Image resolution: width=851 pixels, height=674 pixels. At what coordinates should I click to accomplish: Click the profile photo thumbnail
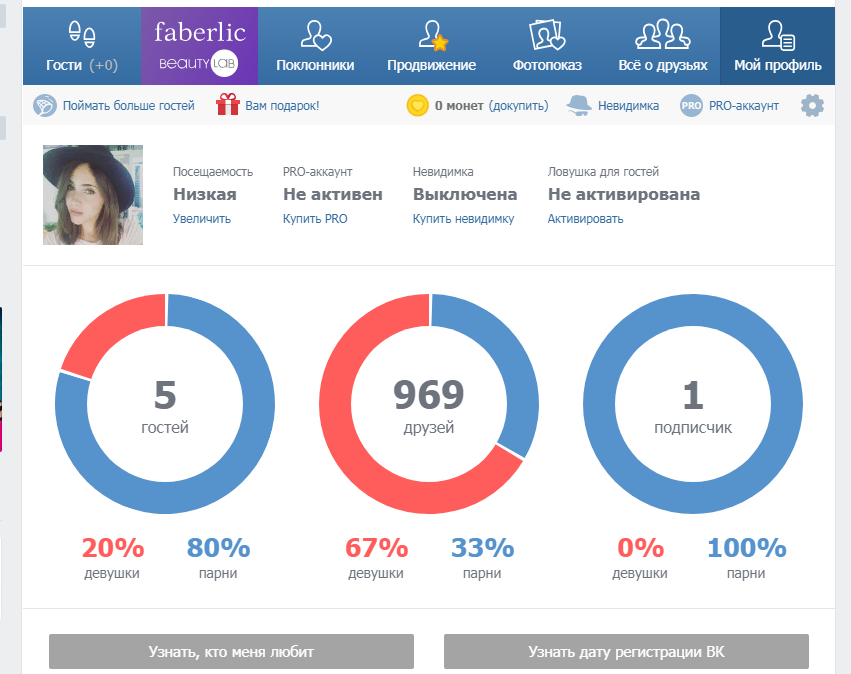click(x=93, y=195)
